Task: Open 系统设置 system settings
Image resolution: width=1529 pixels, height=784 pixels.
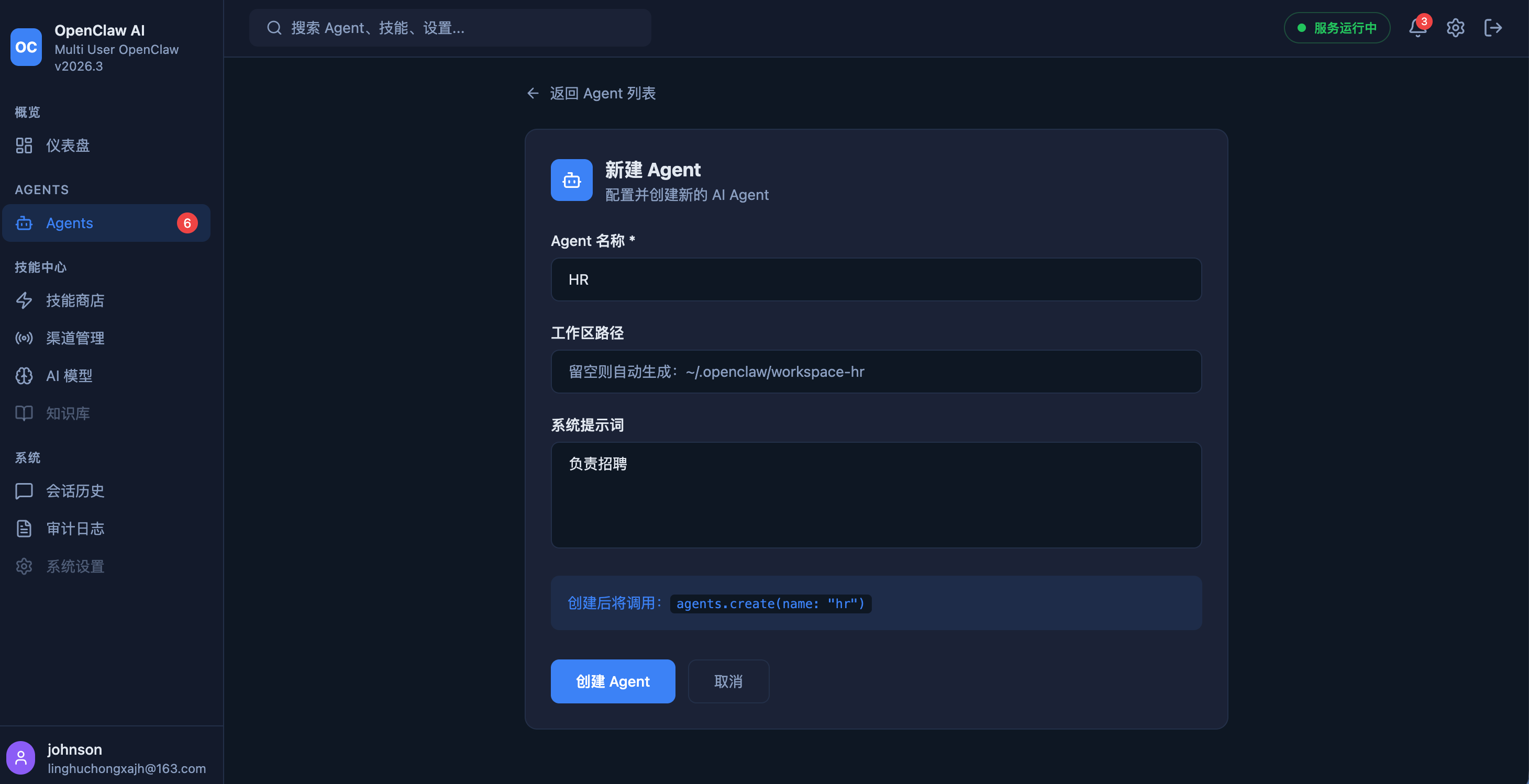Action: 106,566
